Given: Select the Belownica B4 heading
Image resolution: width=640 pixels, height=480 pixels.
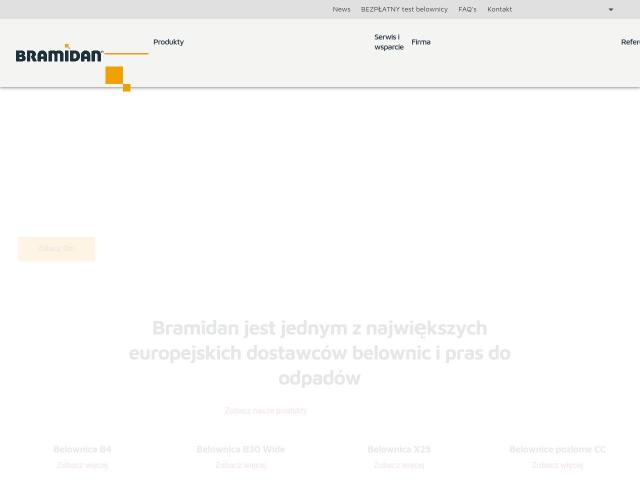Looking at the screenshot, I should pyautogui.click(x=82, y=449).
